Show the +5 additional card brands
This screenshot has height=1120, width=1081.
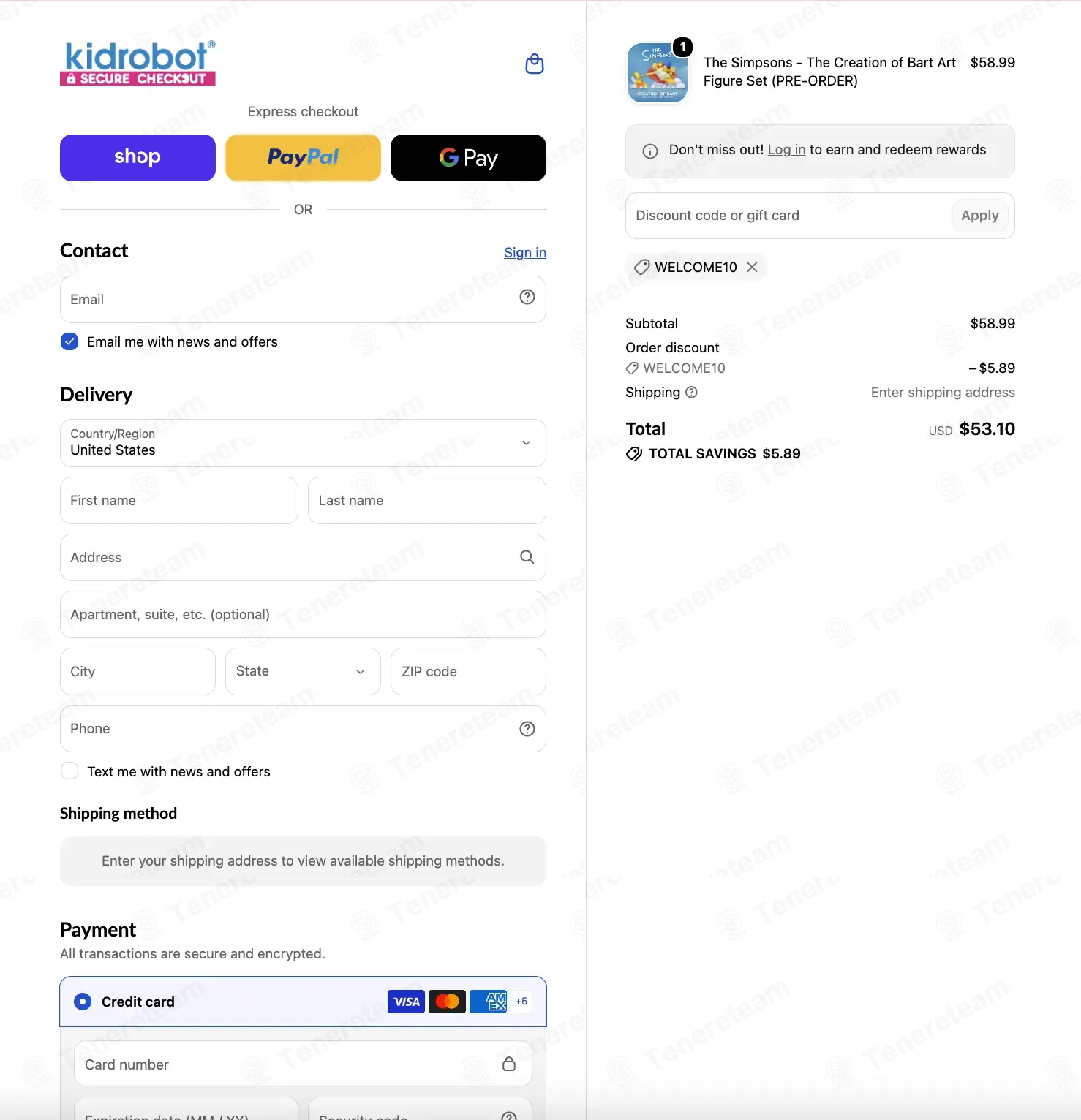point(521,1002)
